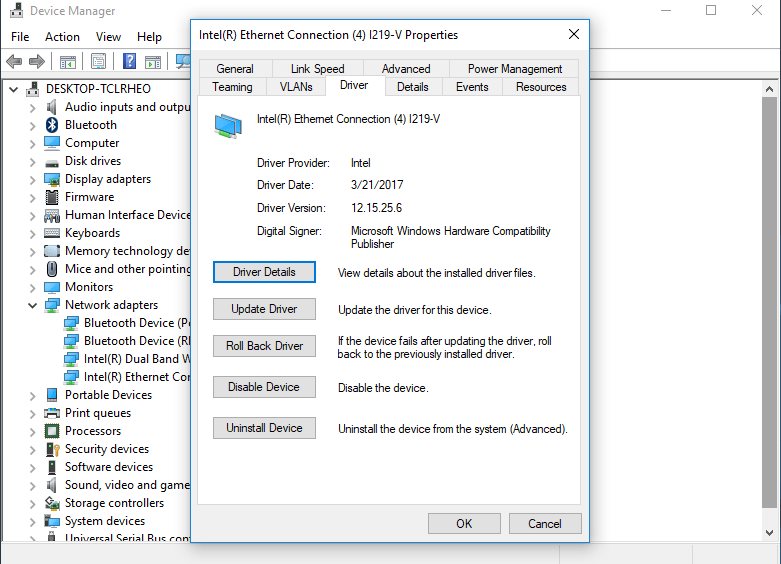
Task: Click the Back arrow in Device Manager toolbar
Action: 14,62
